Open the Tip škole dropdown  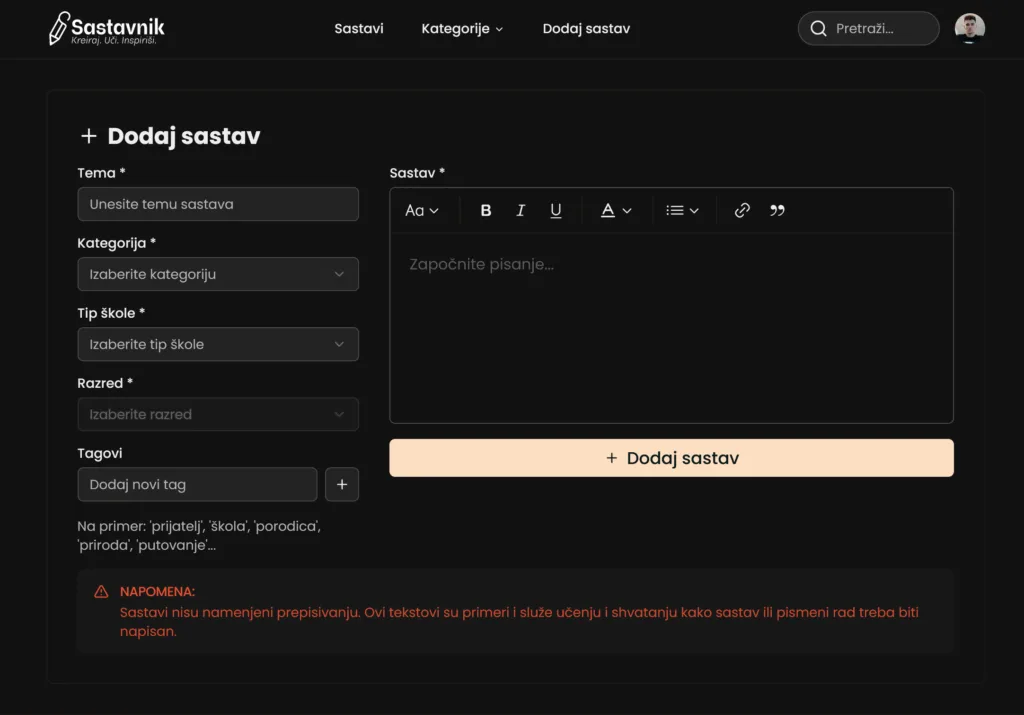(217, 344)
